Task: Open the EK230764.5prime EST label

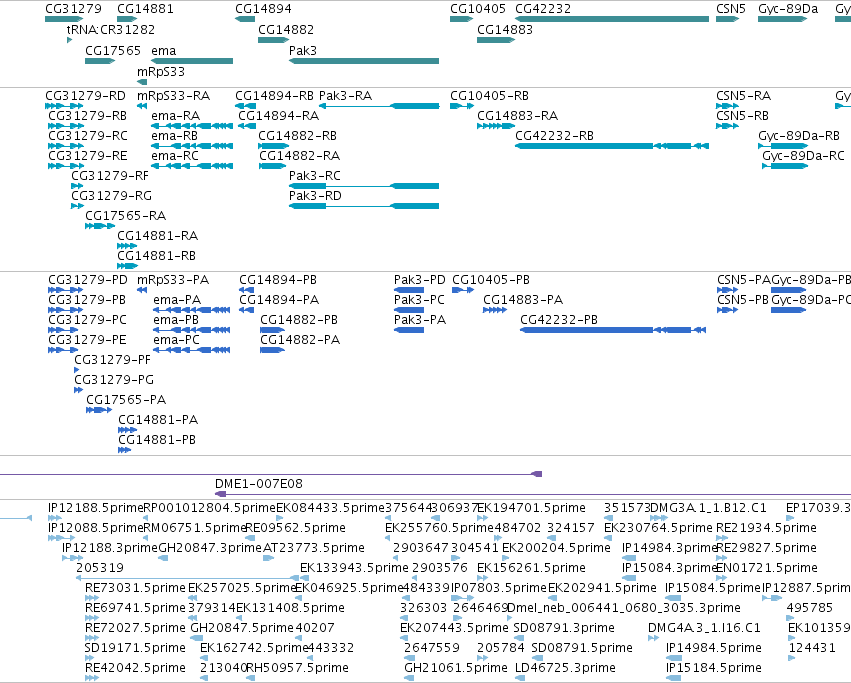Action: coord(658,528)
